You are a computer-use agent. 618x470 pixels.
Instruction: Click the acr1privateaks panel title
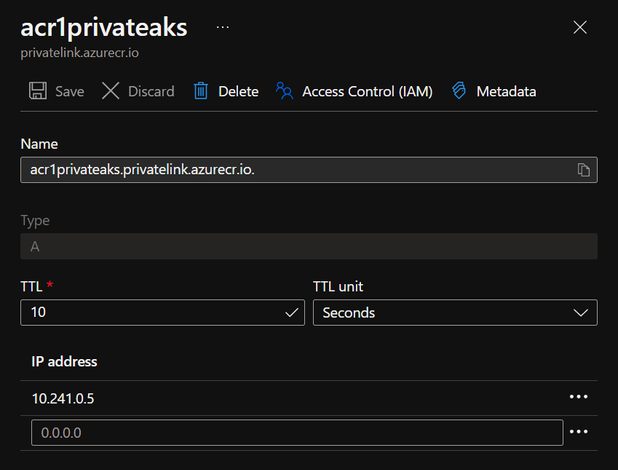pyautogui.click(x=104, y=28)
